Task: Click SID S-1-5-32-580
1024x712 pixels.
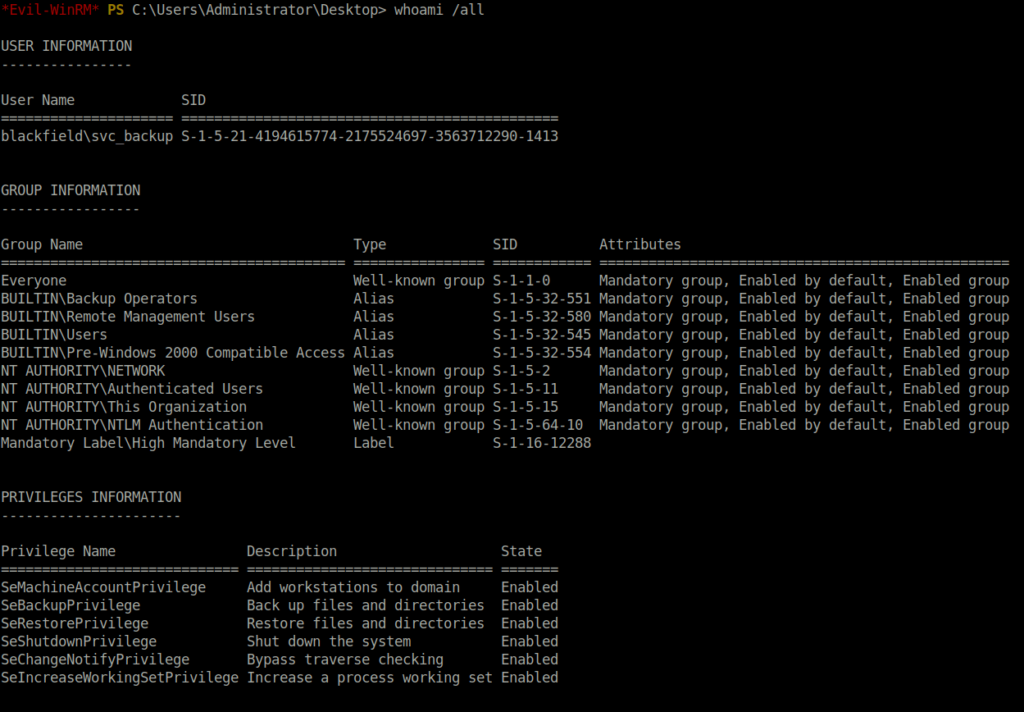Action: tap(541, 317)
